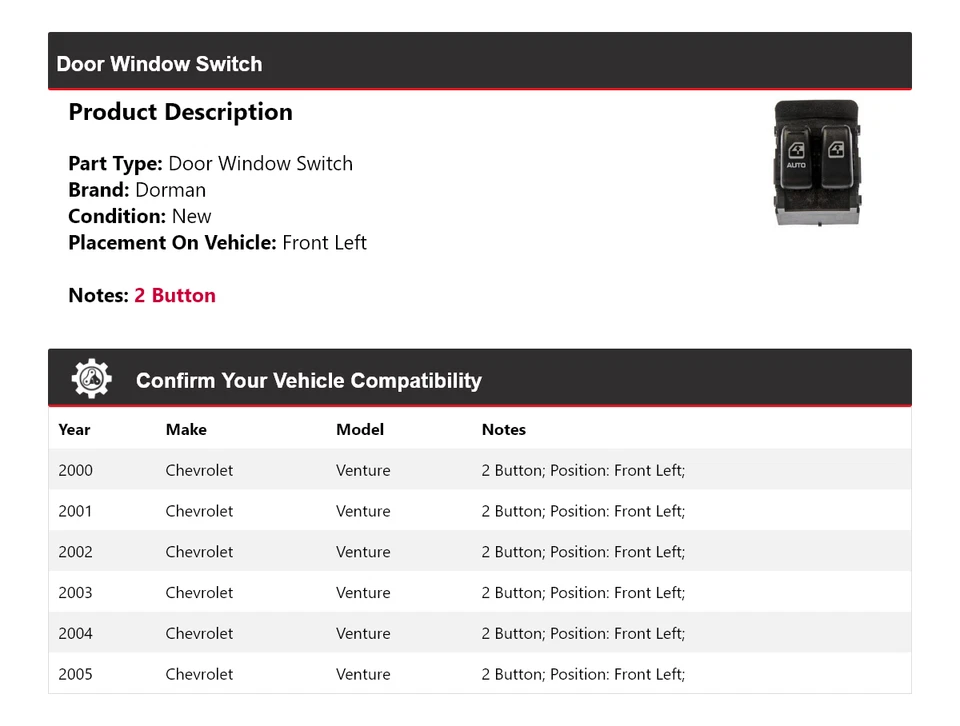960x726 pixels.
Task: Click the Model column header
Action: click(360, 430)
